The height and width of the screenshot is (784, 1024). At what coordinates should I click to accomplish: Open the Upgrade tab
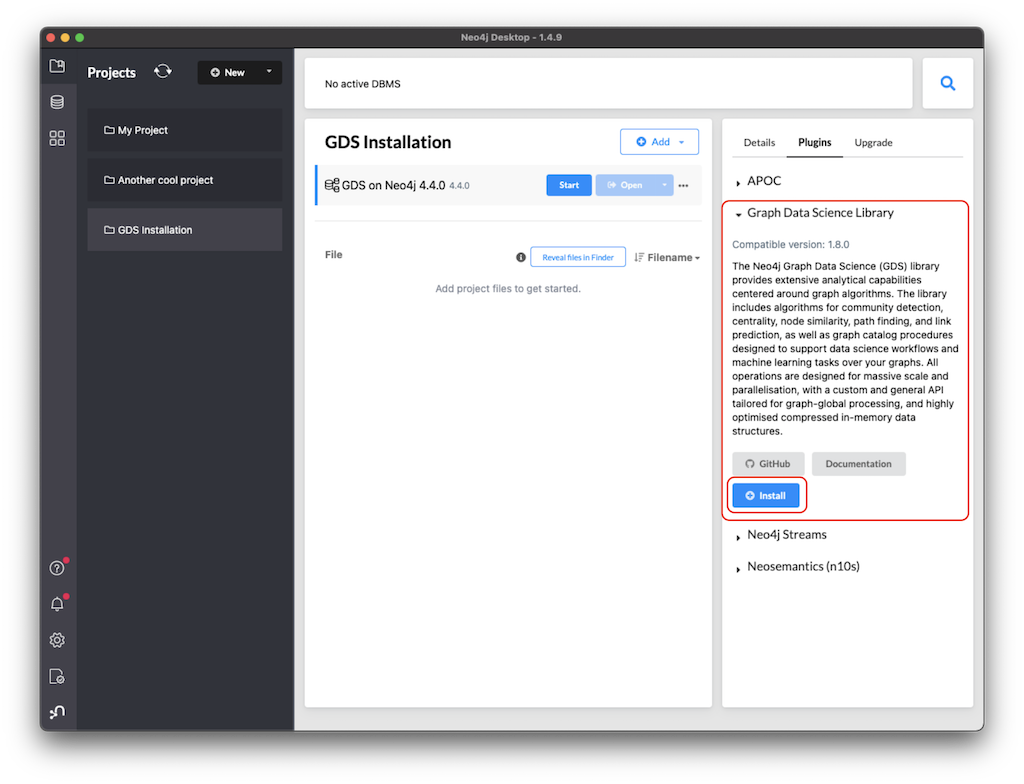(873, 142)
